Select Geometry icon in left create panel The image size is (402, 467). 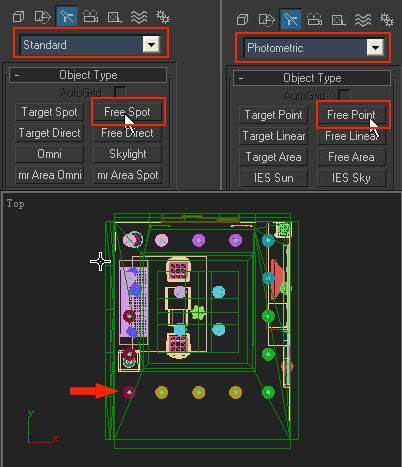pyautogui.click(x=18, y=16)
